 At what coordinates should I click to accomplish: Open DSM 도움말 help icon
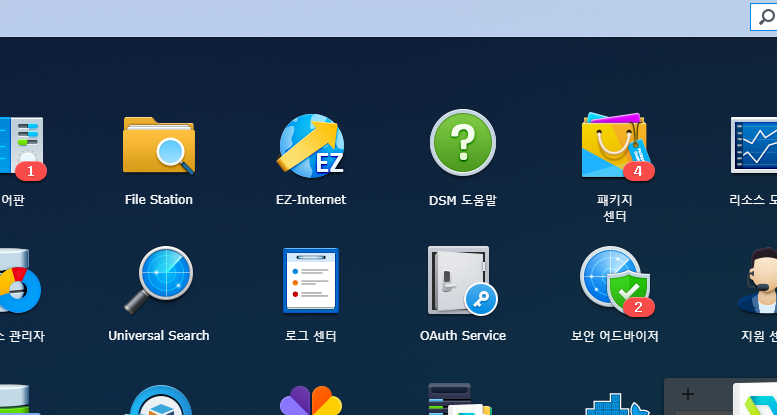[x=462, y=143]
